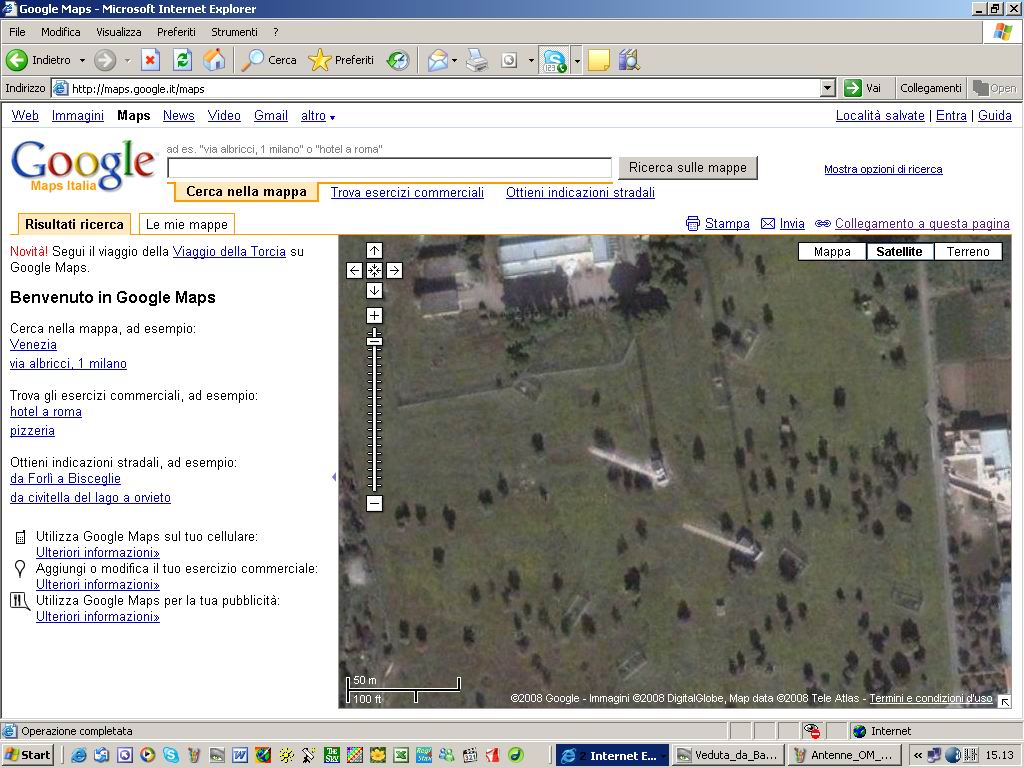Switch map view to Mappa
This screenshot has height=768, width=1024.
[832, 252]
